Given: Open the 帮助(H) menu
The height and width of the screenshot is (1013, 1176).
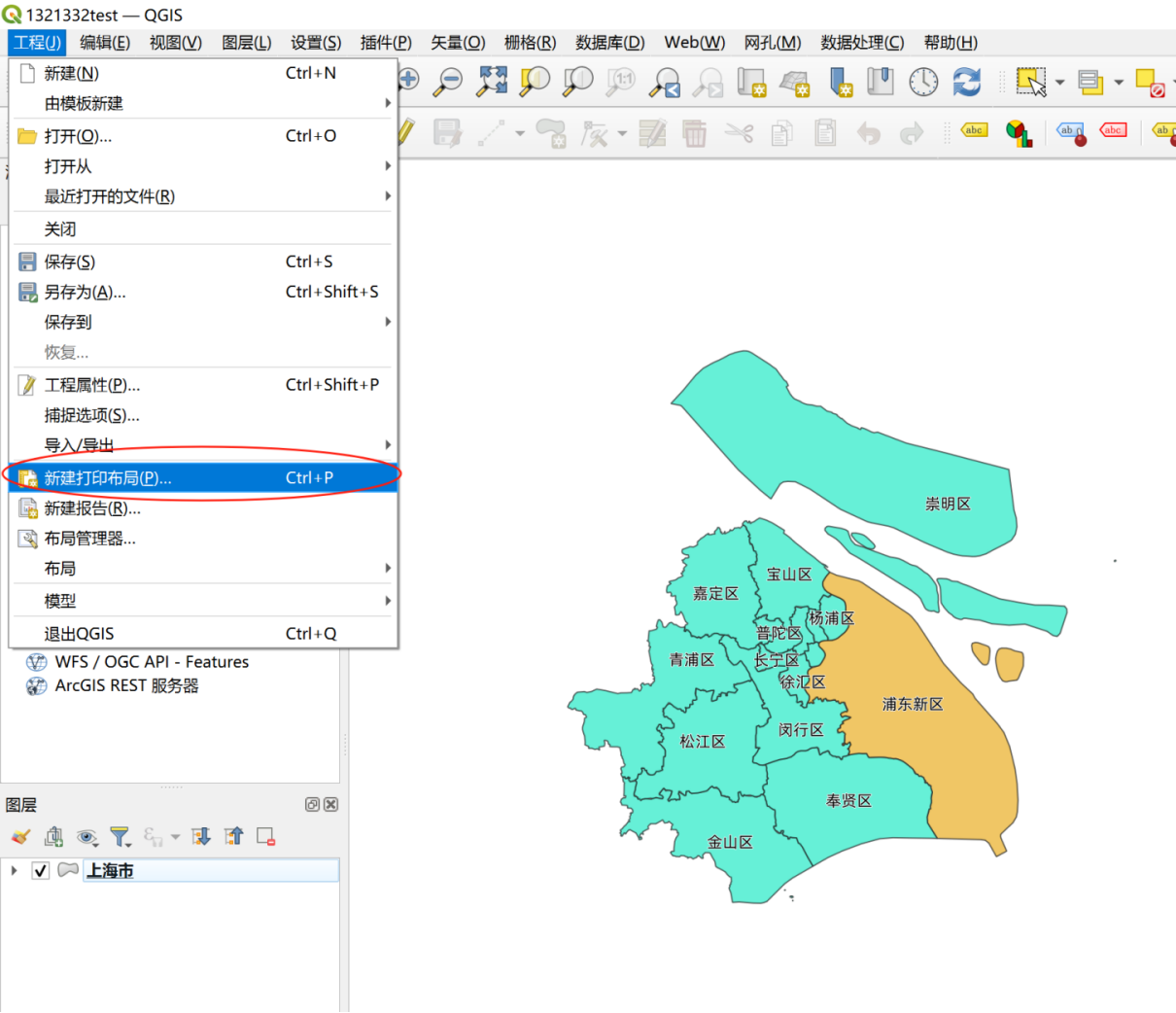Looking at the screenshot, I should click(951, 42).
